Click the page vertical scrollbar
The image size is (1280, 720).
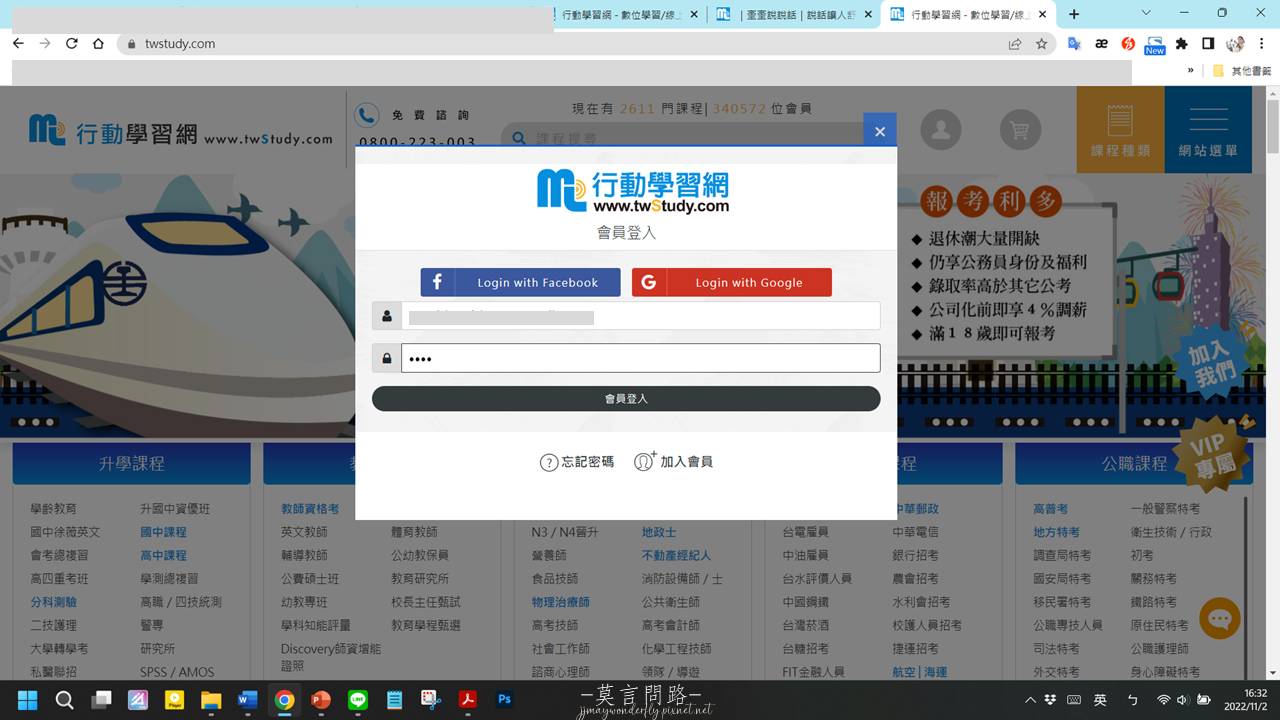(x=1273, y=383)
